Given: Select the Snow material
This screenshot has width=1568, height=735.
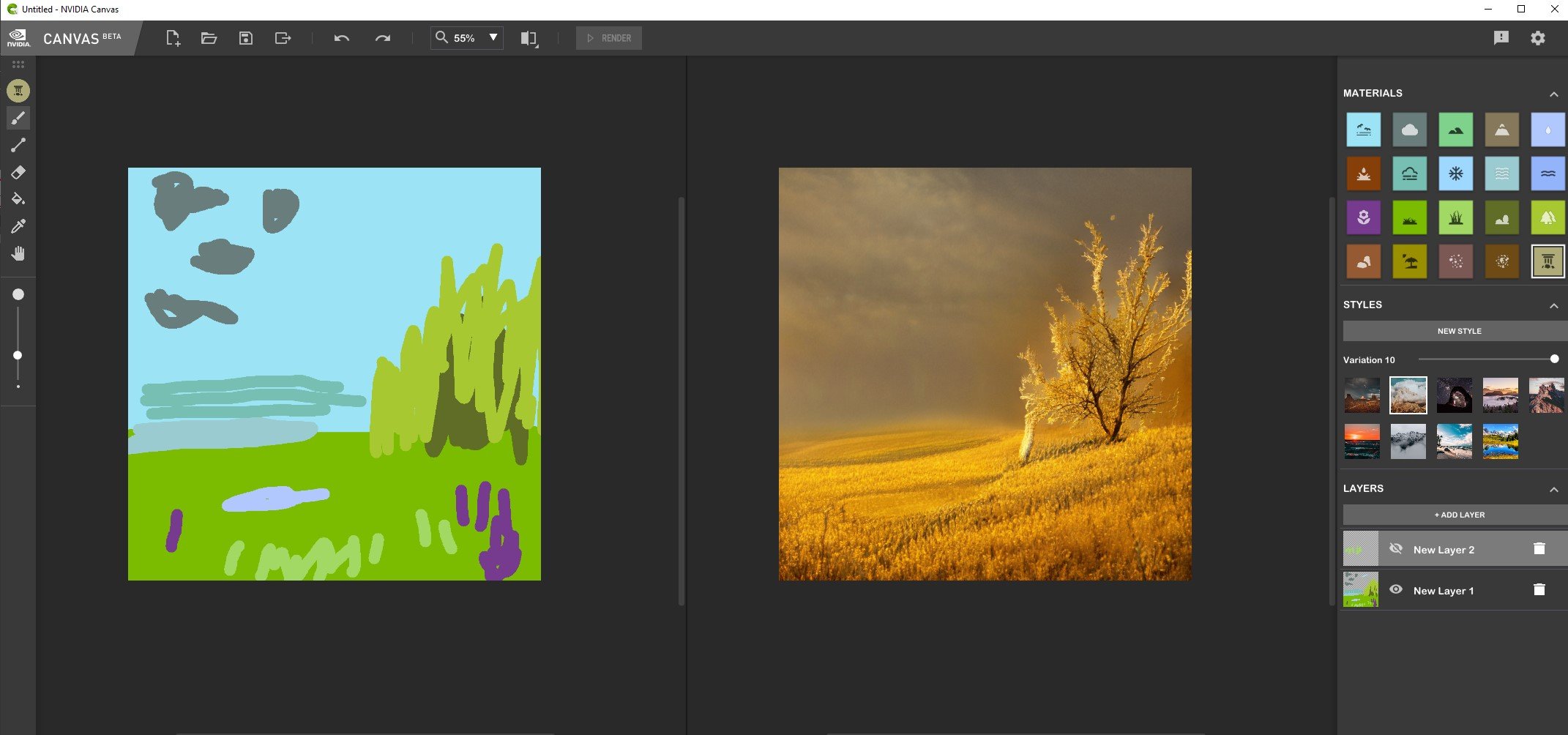Looking at the screenshot, I should click(1455, 174).
